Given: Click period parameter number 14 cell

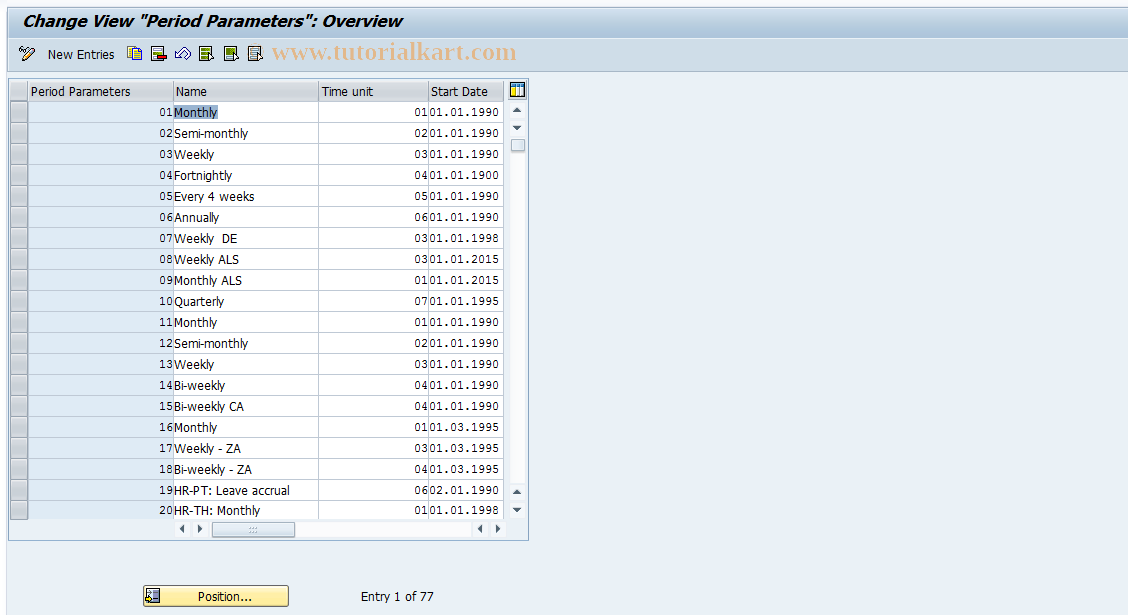Looking at the screenshot, I should click(x=101, y=386).
